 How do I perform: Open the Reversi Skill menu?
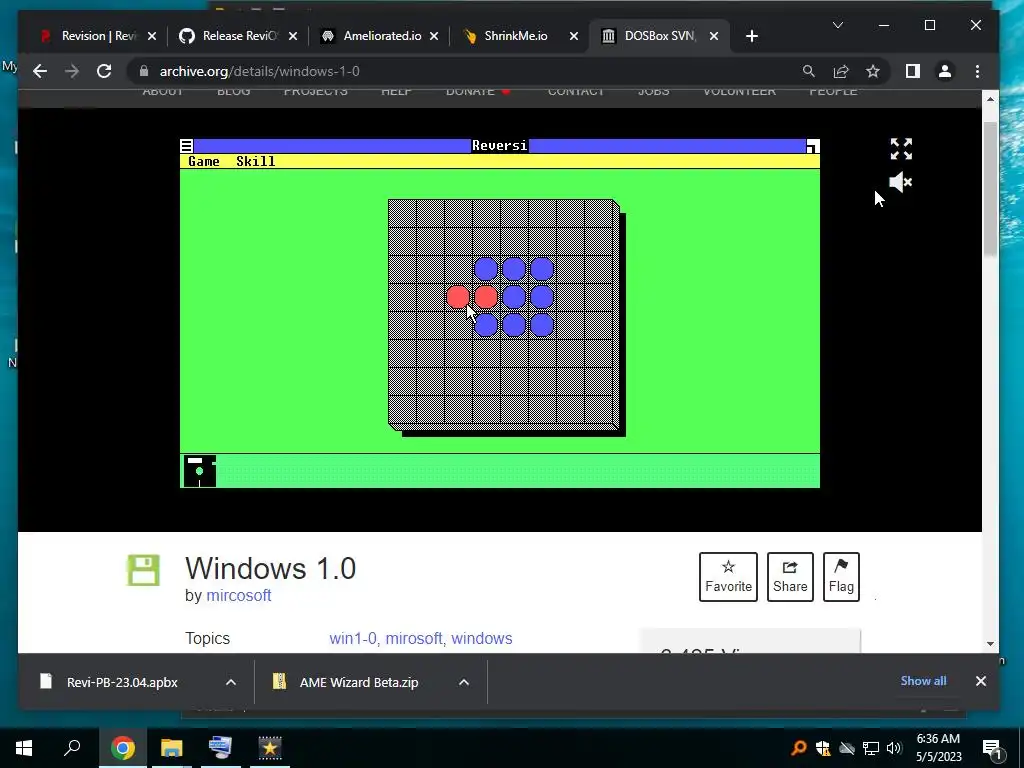point(255,161)
